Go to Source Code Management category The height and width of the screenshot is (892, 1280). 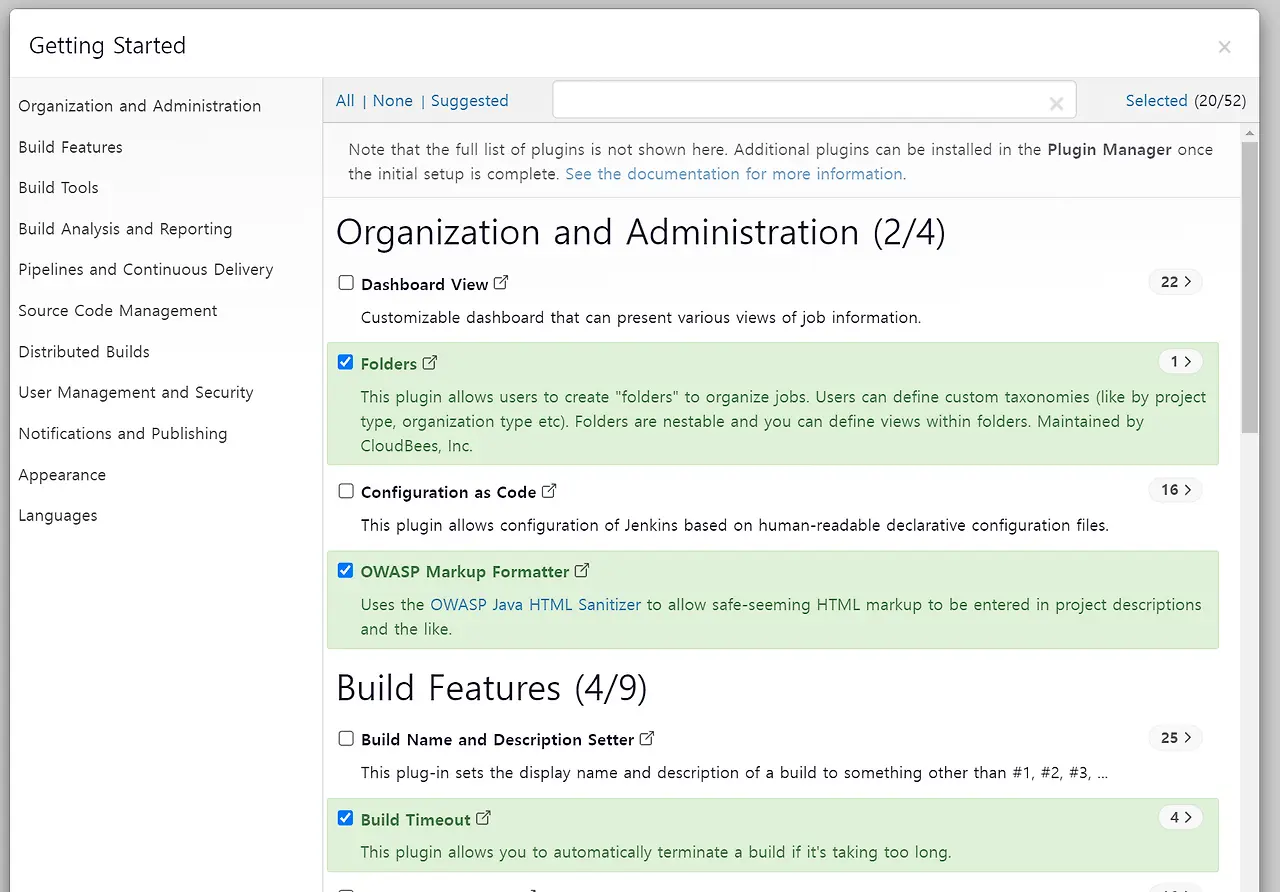point(118,311)
